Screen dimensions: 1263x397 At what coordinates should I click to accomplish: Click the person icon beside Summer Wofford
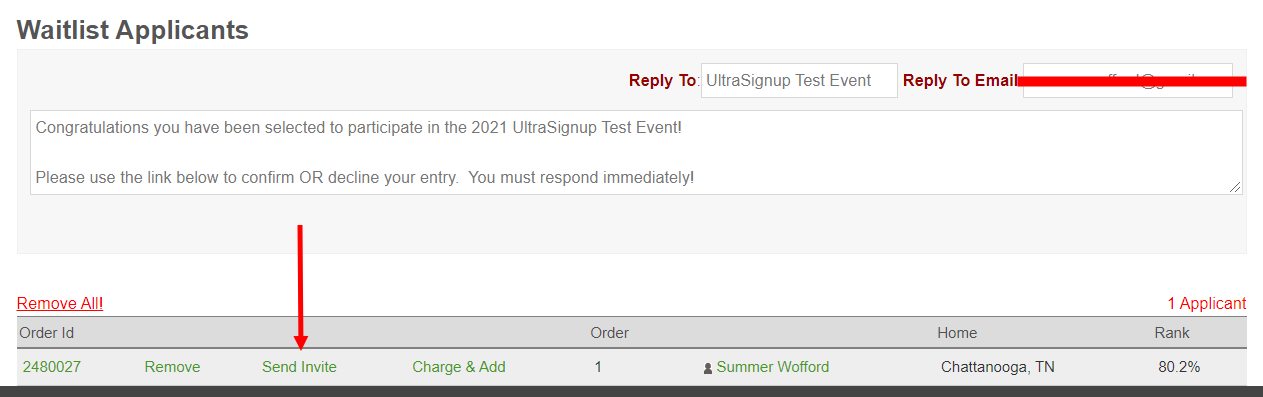pyautogui.click(x=708, y=368)
